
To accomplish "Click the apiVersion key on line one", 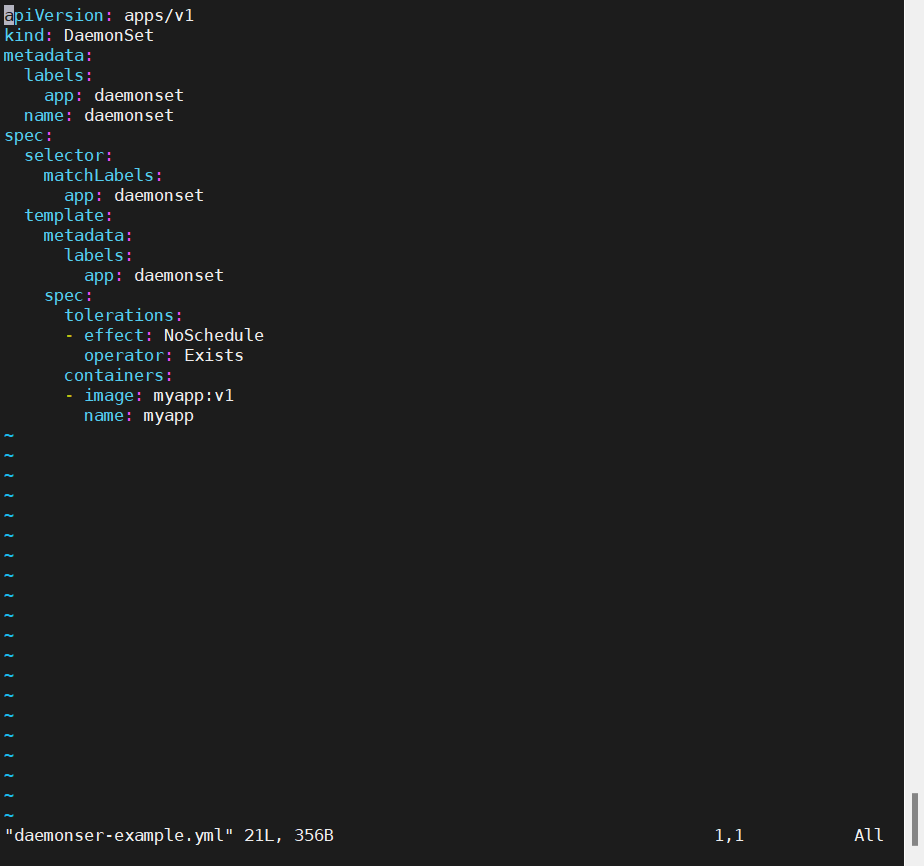I will pos(54,15).
